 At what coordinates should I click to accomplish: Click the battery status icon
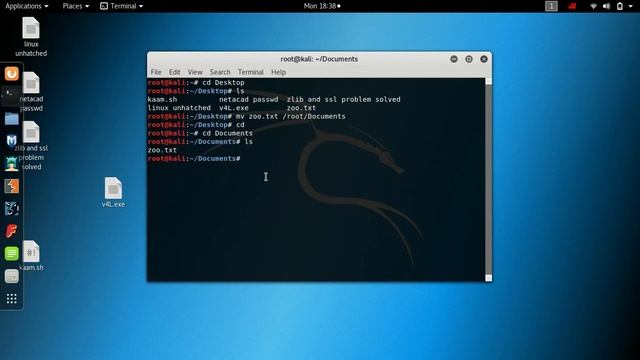620,6
